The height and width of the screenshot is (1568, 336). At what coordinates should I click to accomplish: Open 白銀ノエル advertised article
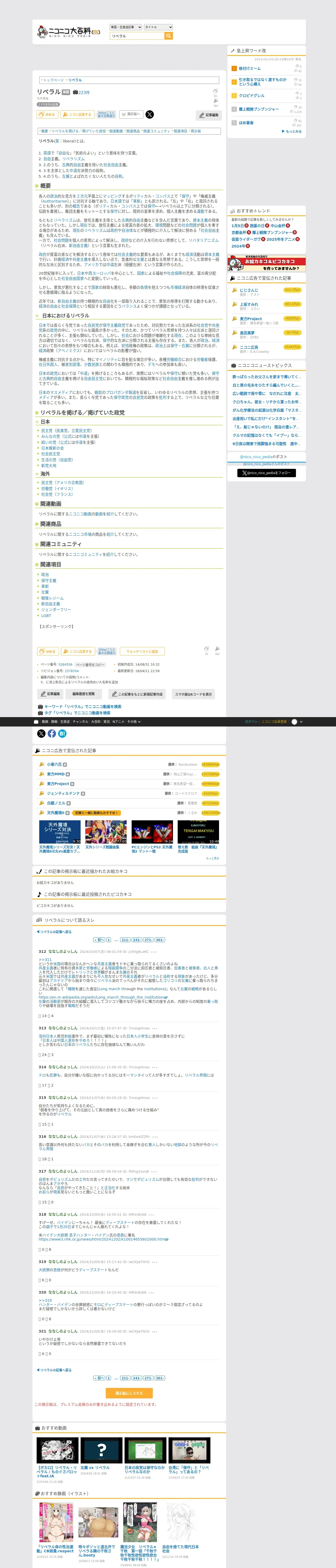point(56,803)
